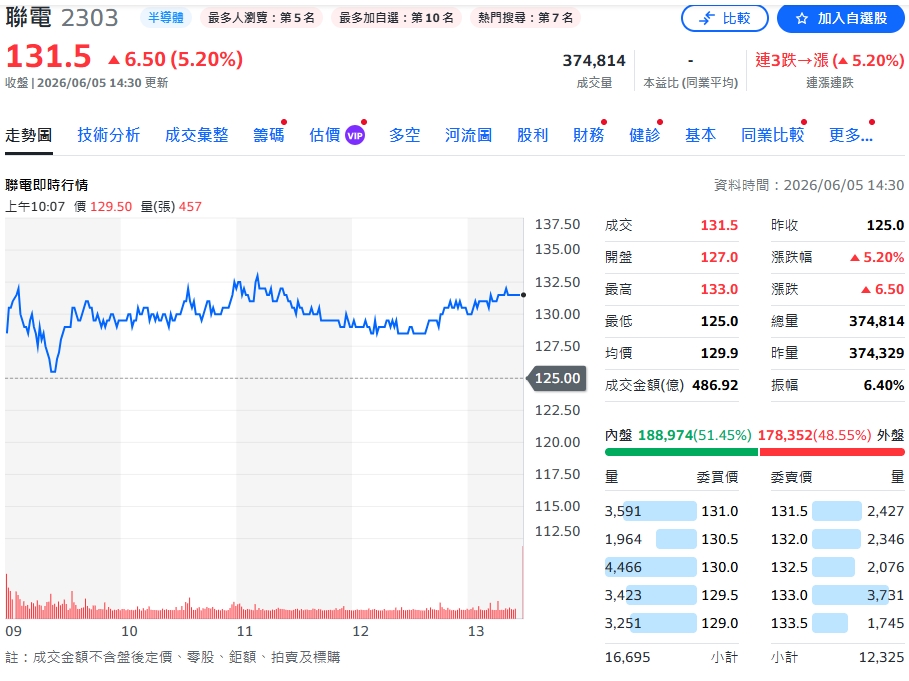
Task: Click the large price 131.5 in the header
Action: pos(49,57)
